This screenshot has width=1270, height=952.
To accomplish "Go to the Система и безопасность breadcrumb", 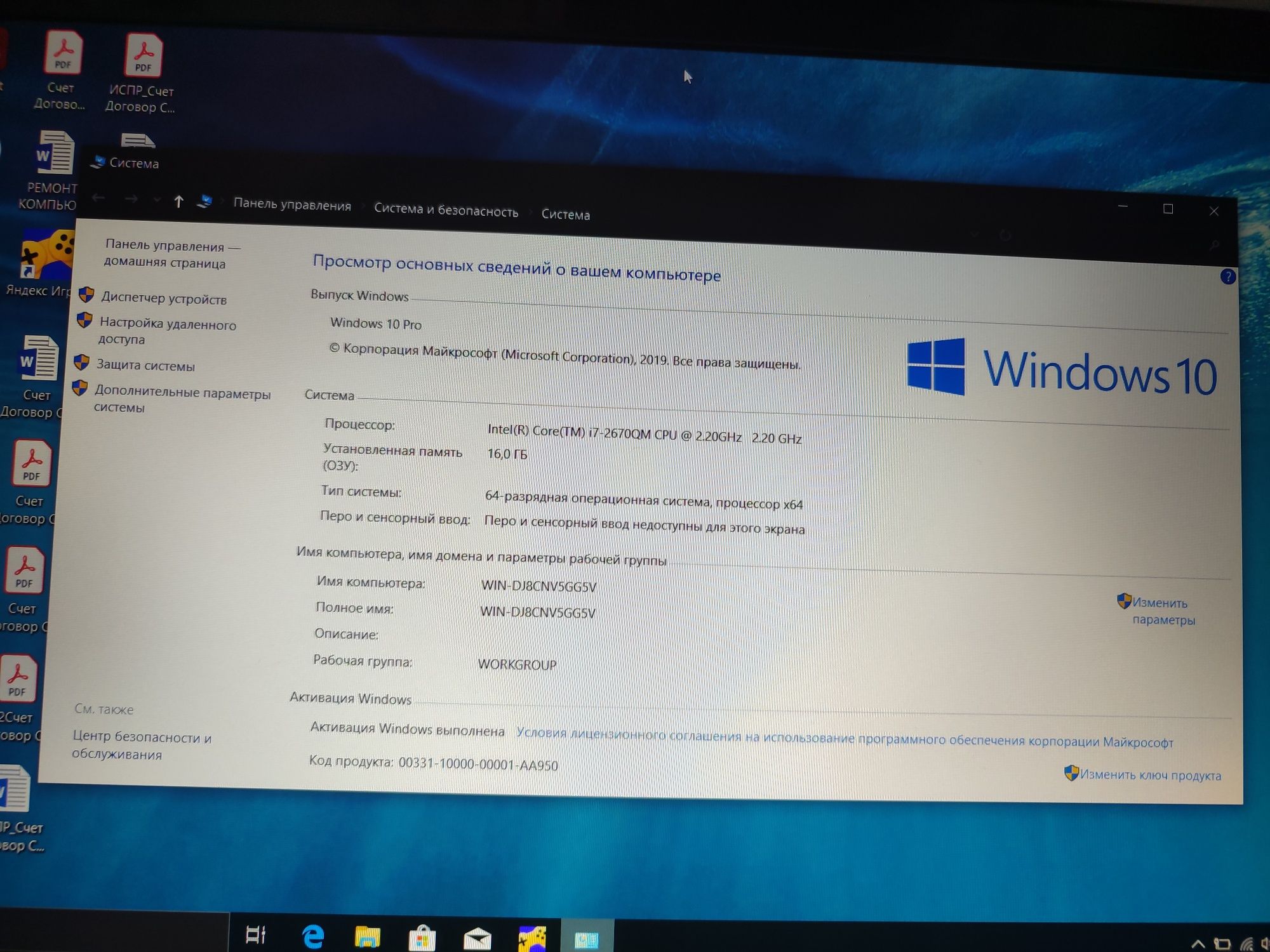I will tap(446, 210).
